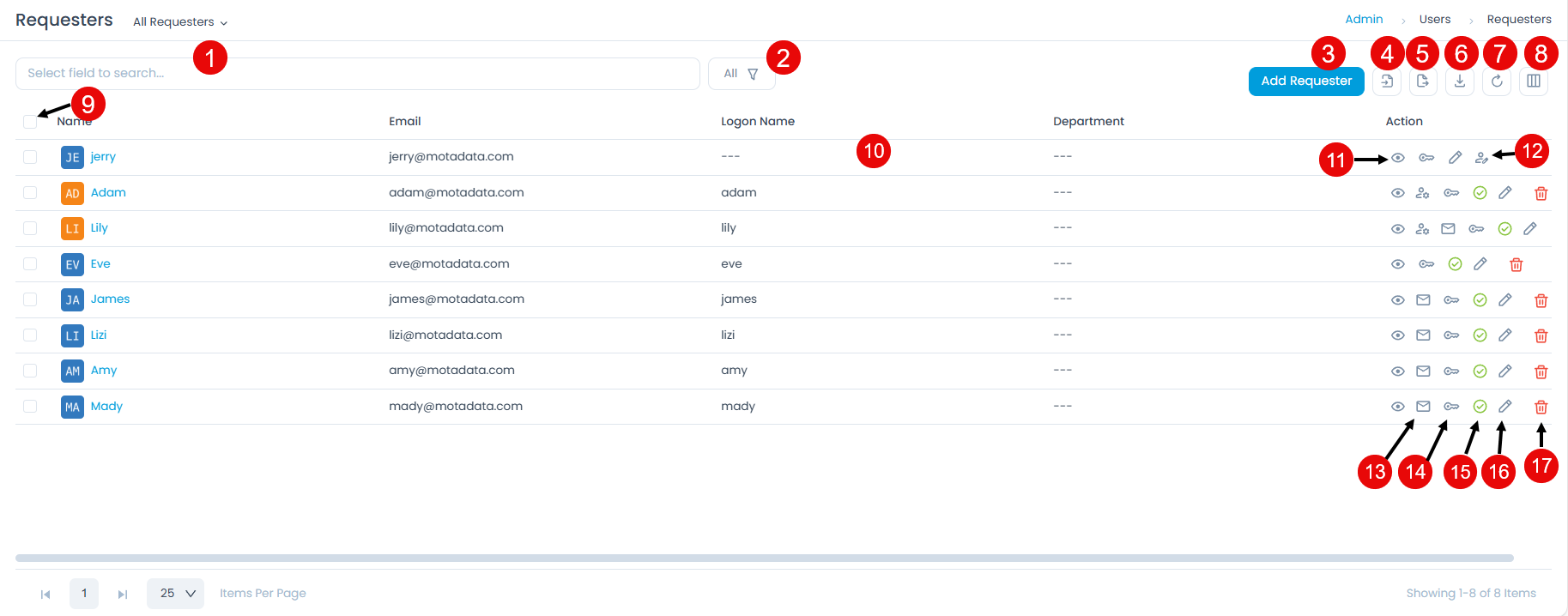1568x616 pixels.
Task: Go to the last page arrow
Action: (x=123, y=595)
